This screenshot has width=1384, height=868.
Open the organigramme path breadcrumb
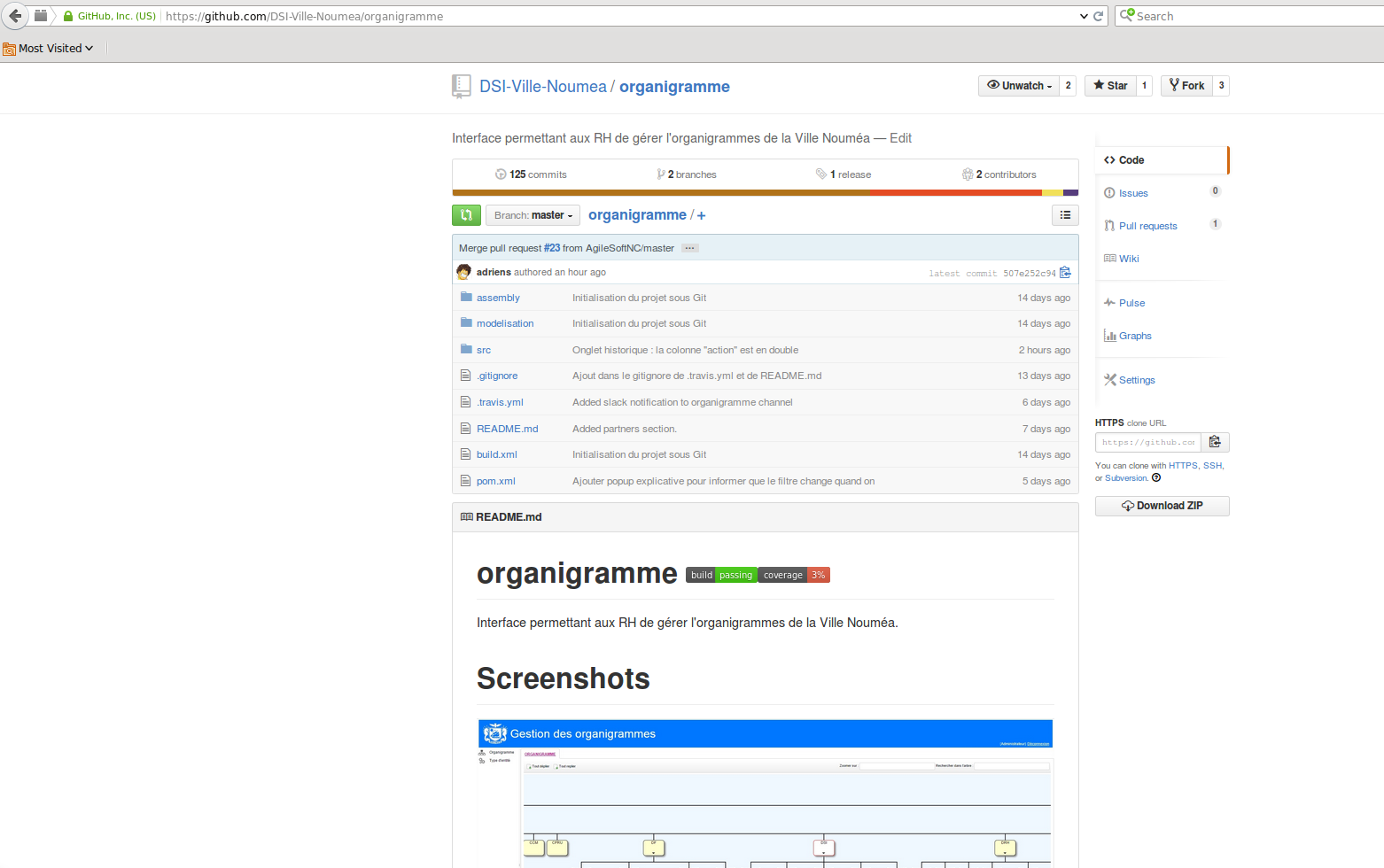pyautogui.click(x=637, y=215)
